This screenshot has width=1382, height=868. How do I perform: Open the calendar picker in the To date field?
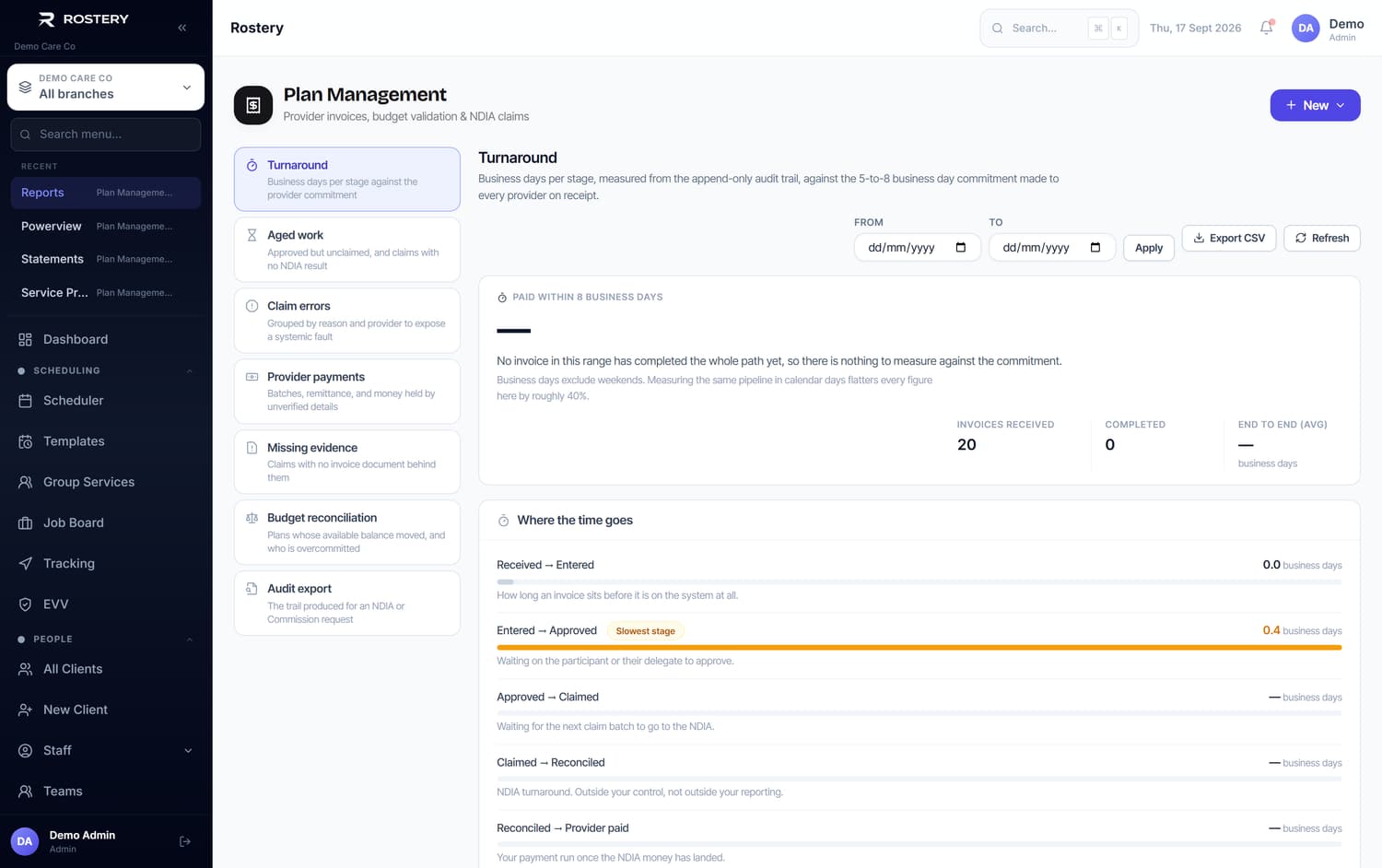tap(1095, 248)
